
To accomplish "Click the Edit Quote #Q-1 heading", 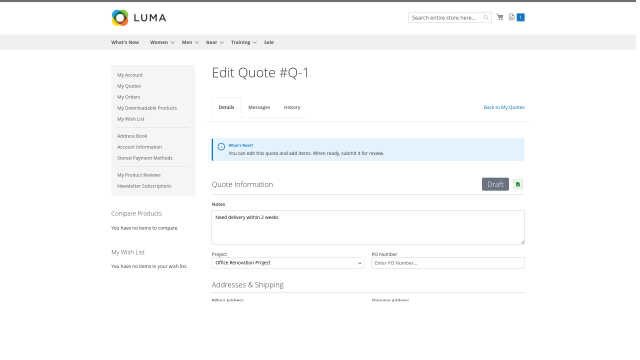I will (x=260, y=73).
